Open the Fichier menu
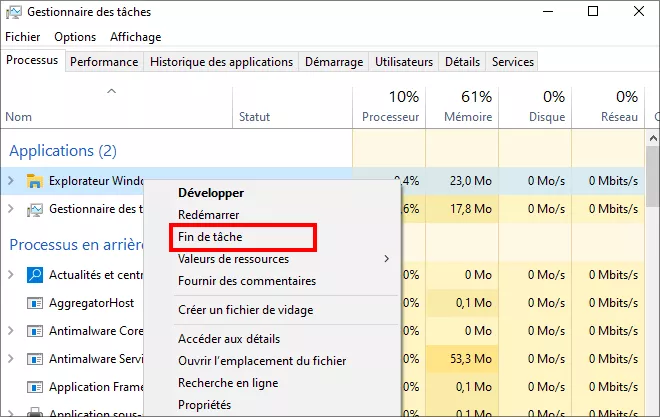Image resolution: width=660 pixels, height=417 pixels. pos(22,37)
